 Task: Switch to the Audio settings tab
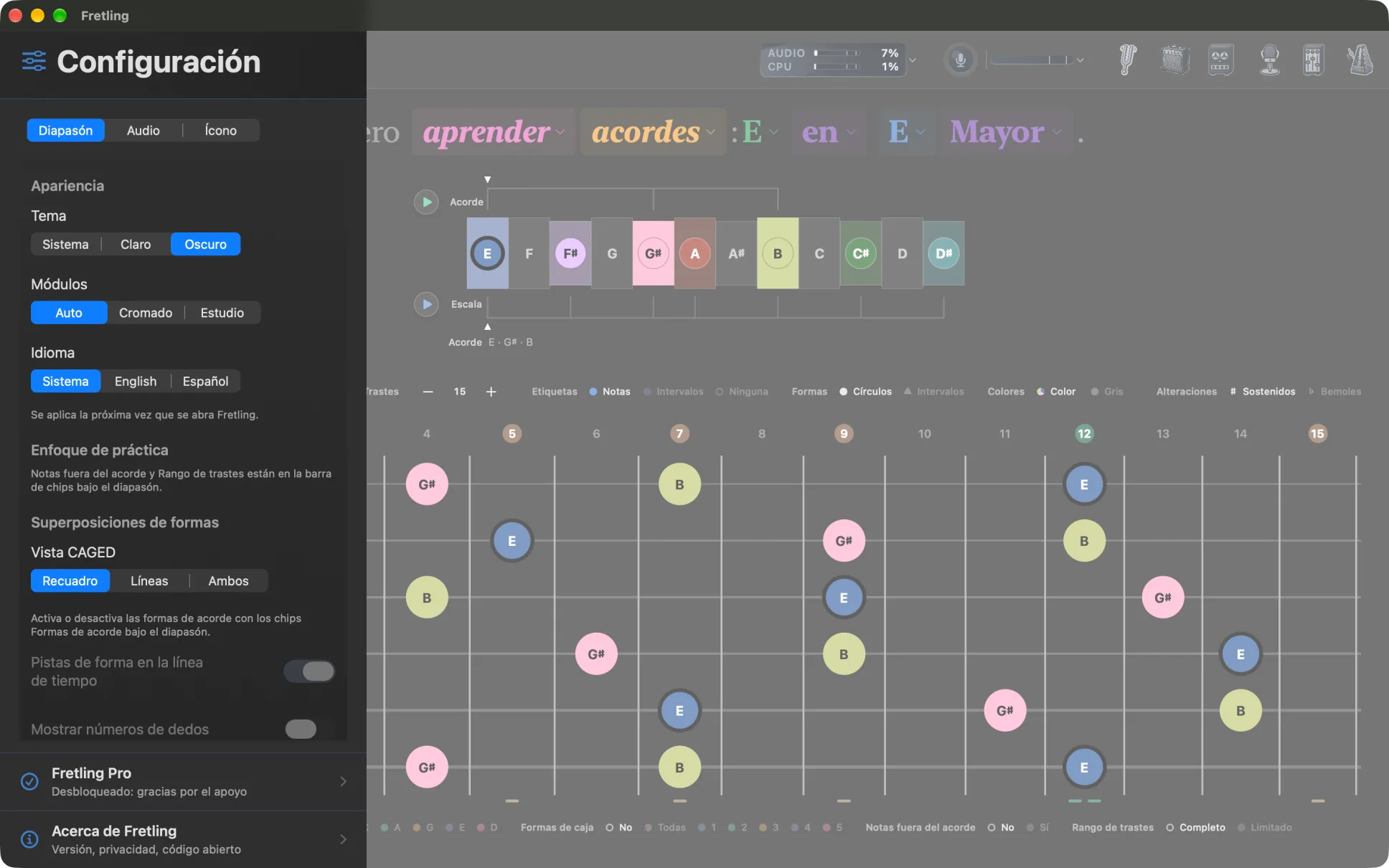pyautogui.click(x=143, y=131)
